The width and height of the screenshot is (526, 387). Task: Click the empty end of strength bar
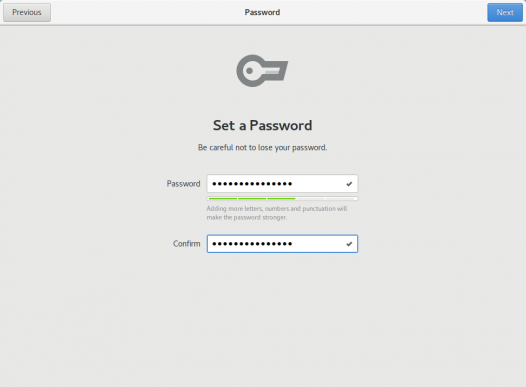339,199
